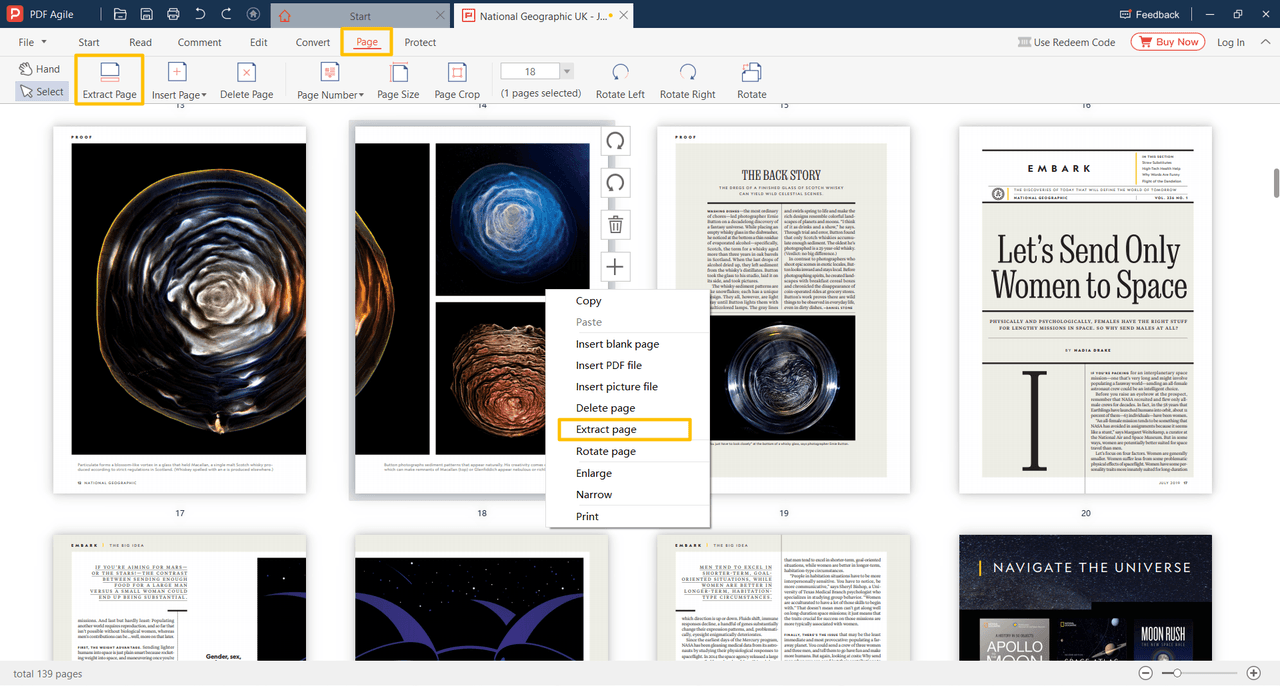Click Use Redeem Code
The width and height of the screenshot is (1280, 686).
1066,42
